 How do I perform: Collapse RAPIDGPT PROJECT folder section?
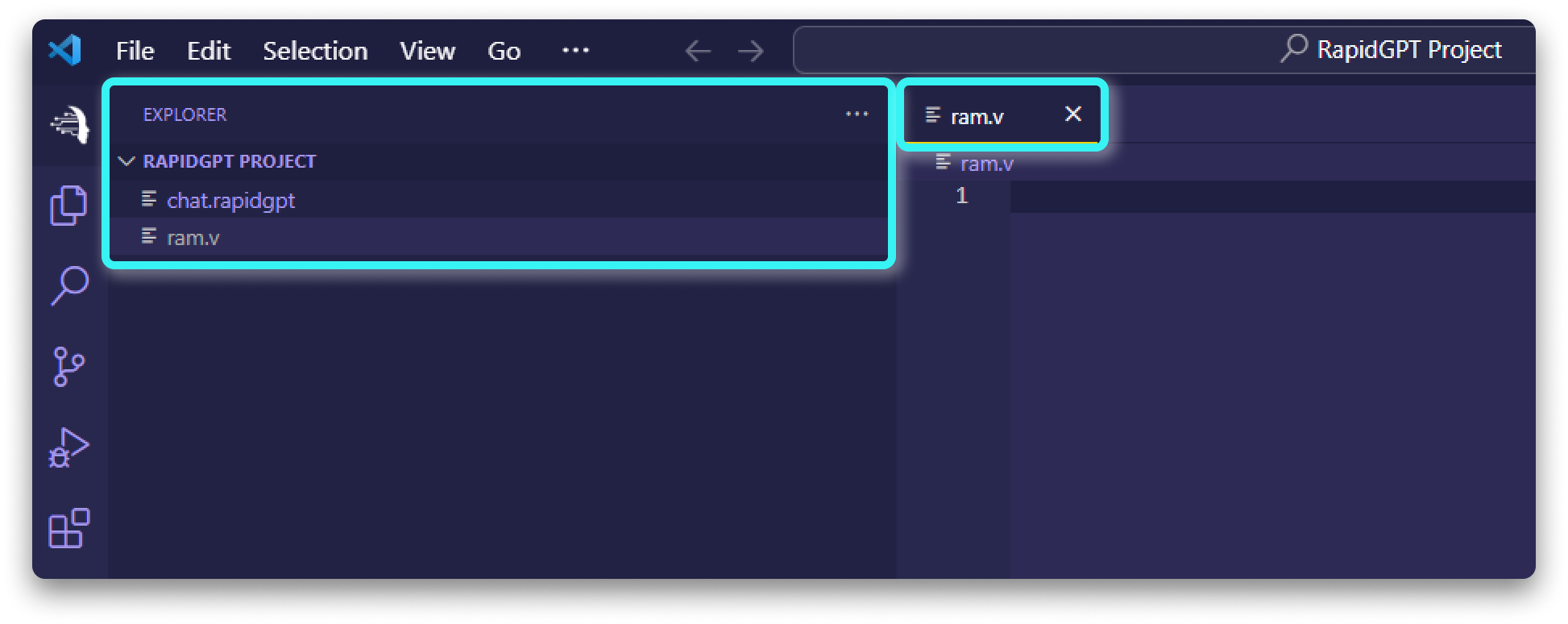(499, 161)
